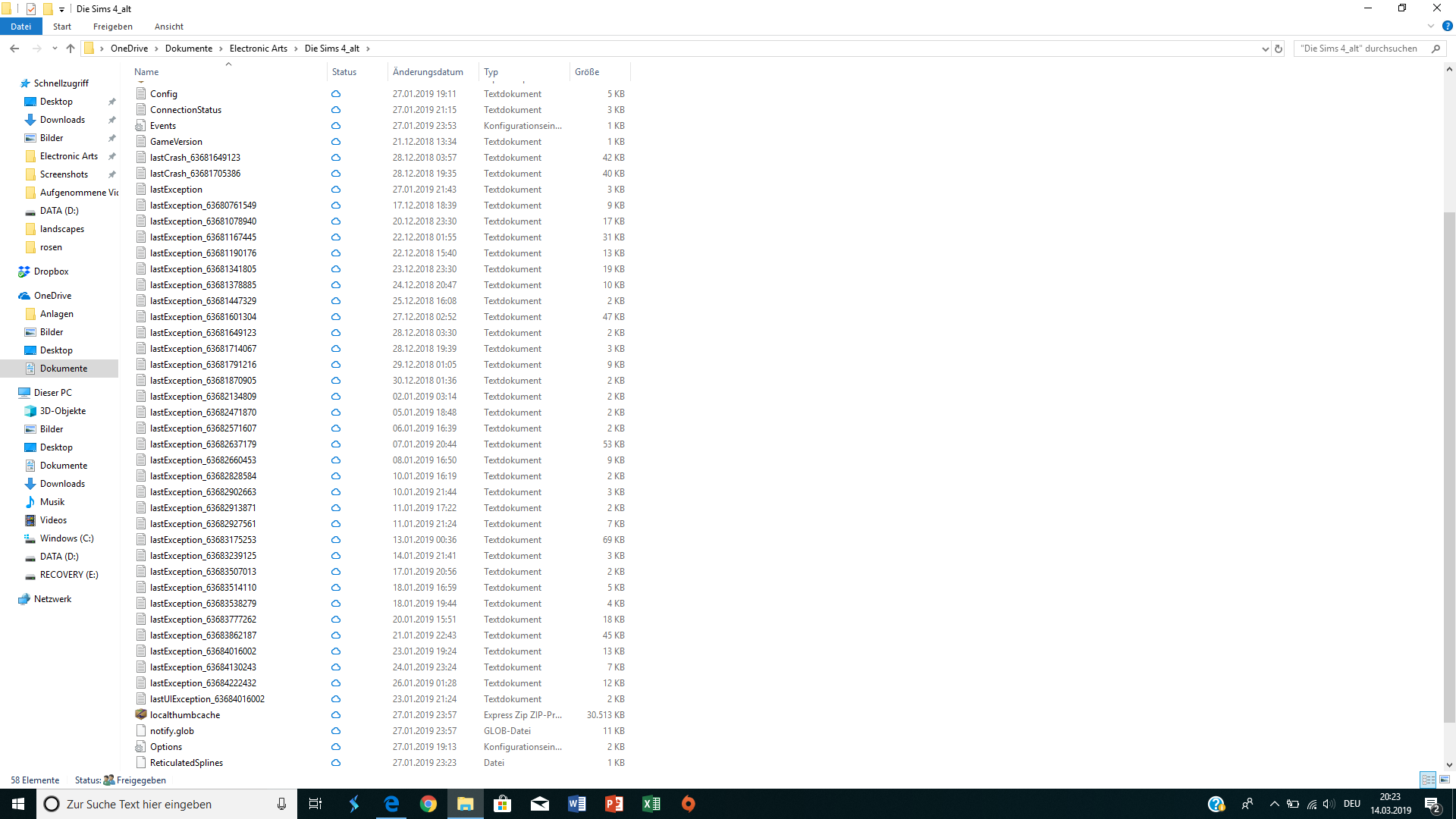This screenshot has width=1456, height=819.
Task: Expand the ribbon with chevron
Action: tap(1431, 26)
